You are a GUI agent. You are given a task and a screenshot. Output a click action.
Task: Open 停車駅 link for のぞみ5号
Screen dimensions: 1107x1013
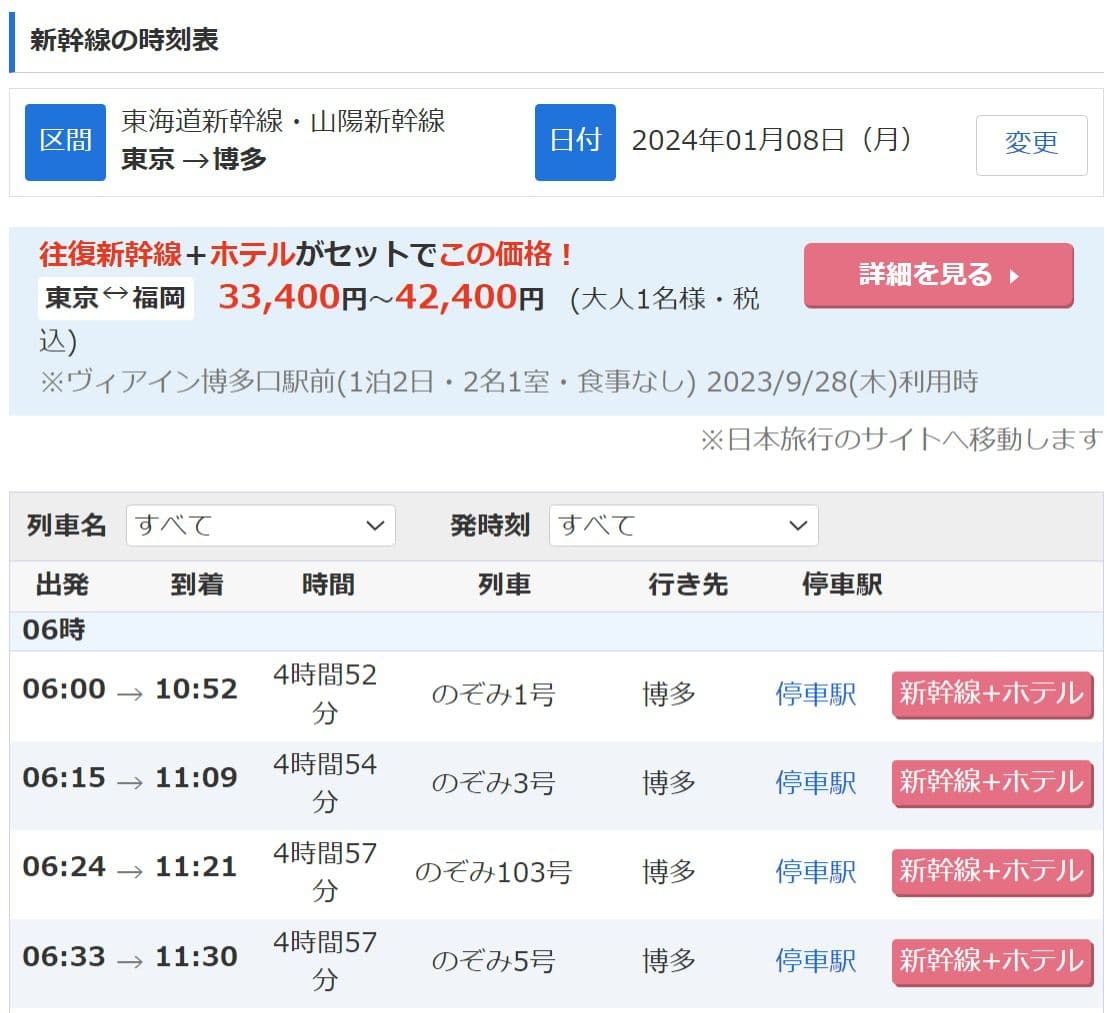click(x=815, y=961)
